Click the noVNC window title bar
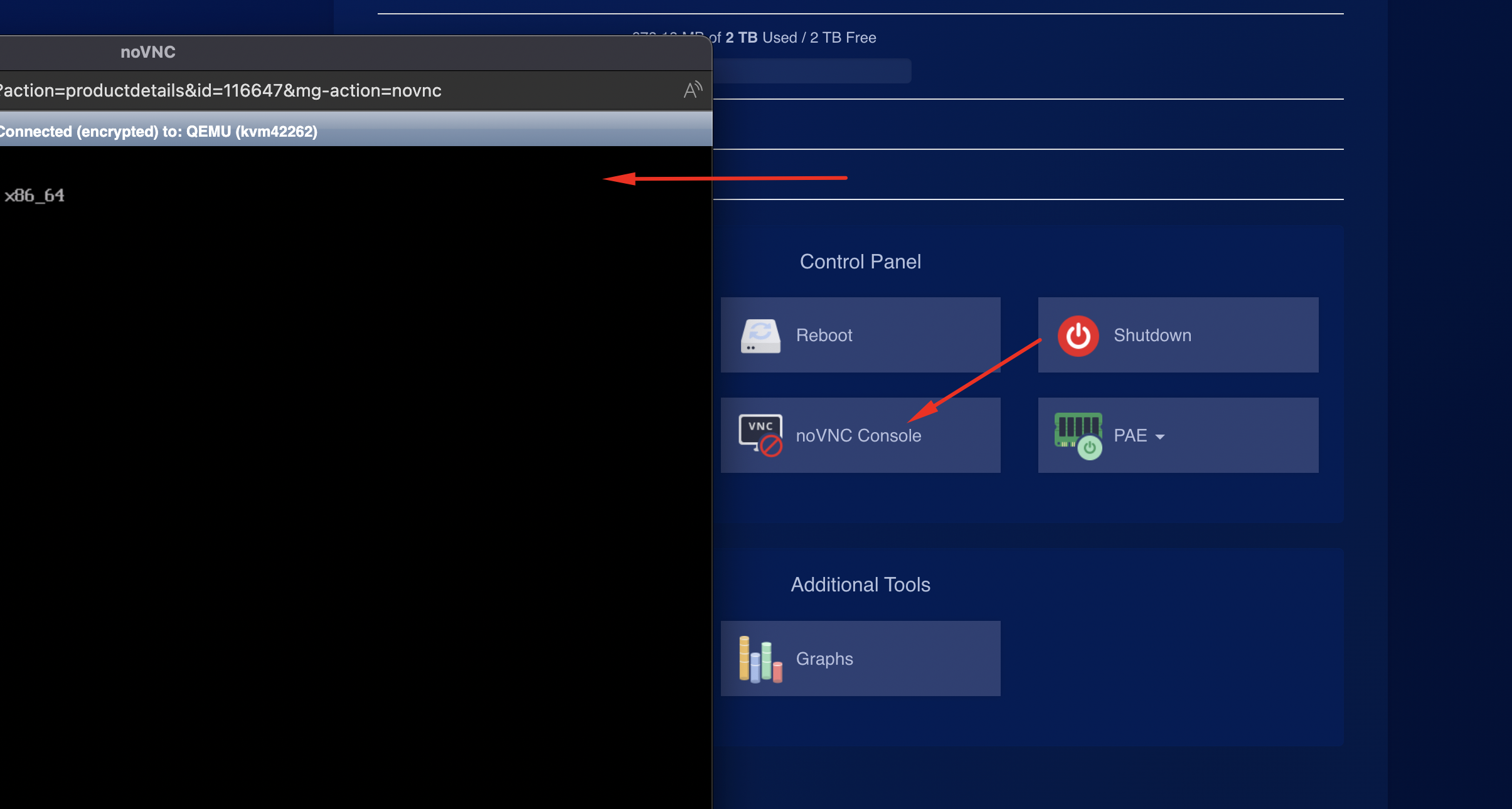 [x=148, y=52]
